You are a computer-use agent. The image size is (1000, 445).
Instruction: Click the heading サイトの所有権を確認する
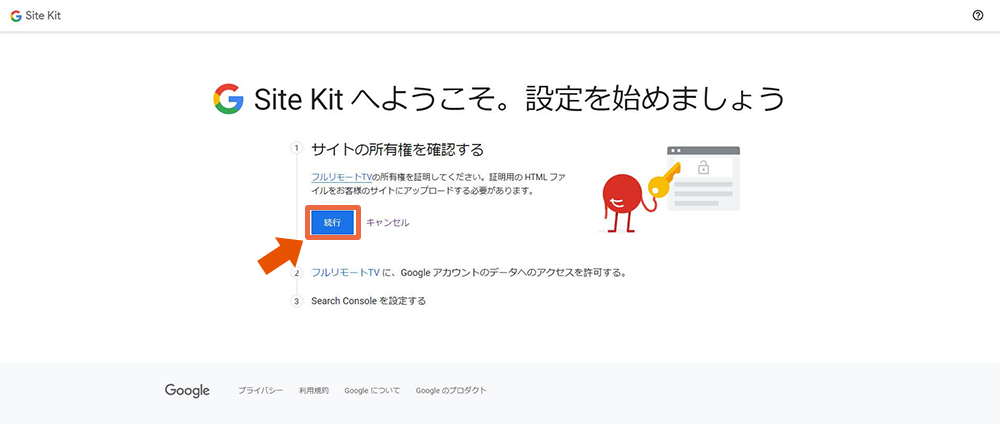[397, 150]
